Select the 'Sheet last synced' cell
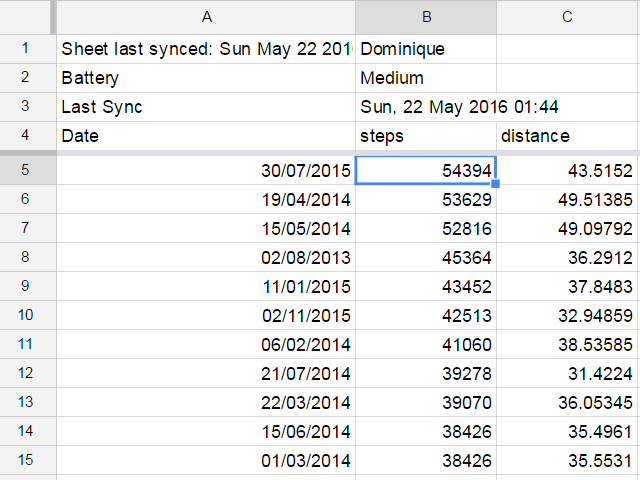 click(206, 48)
